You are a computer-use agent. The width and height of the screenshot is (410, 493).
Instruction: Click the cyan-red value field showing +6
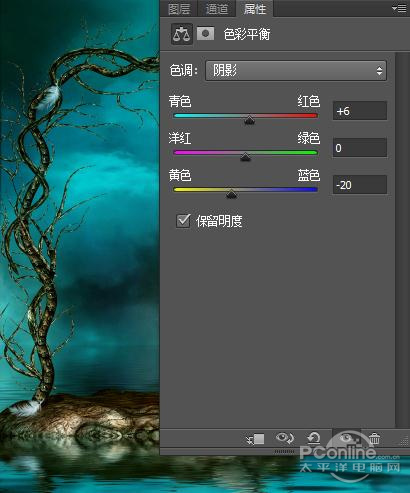point(360,111)
